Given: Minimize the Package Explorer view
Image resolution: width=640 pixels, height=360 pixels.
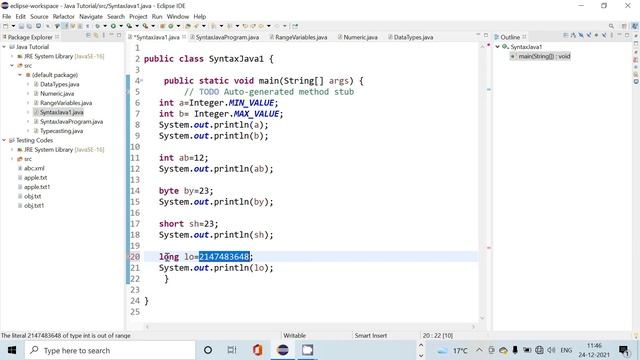Looking at the screenshot, I should [111, 36].
